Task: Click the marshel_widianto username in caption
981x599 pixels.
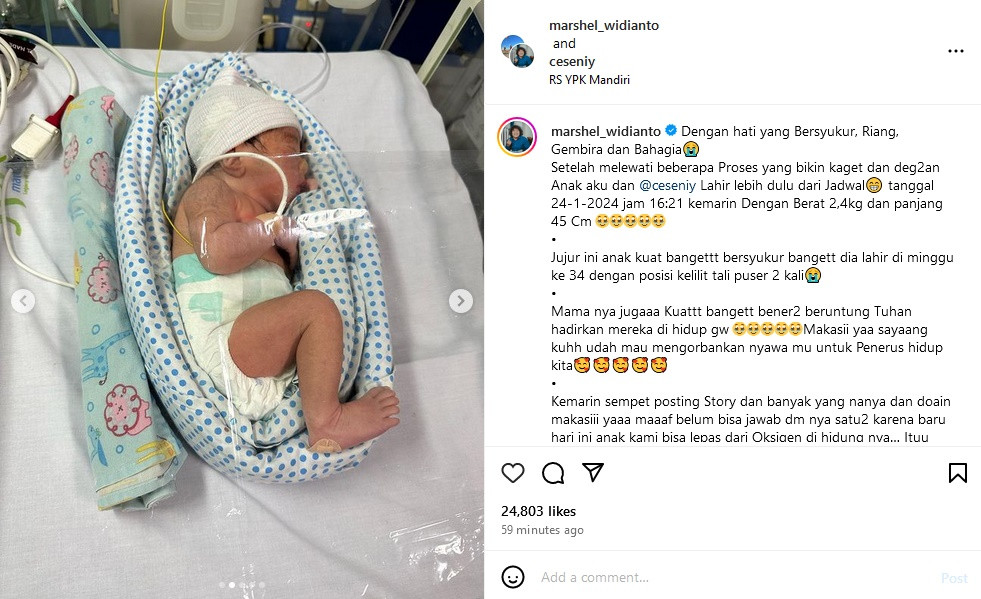Action: tap(606, 131)
